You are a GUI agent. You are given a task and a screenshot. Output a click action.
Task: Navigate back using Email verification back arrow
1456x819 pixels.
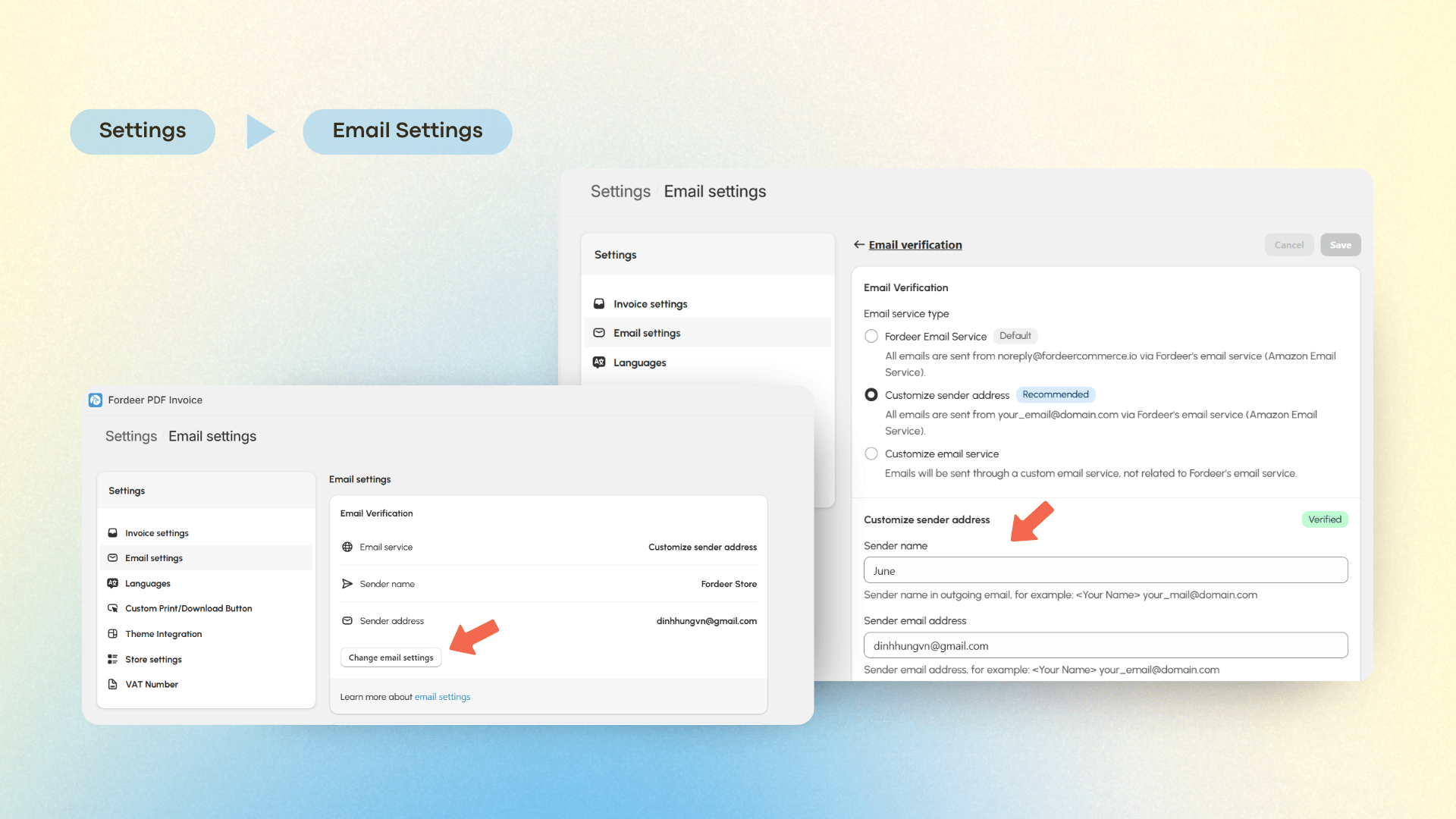[x=857, y=244]
